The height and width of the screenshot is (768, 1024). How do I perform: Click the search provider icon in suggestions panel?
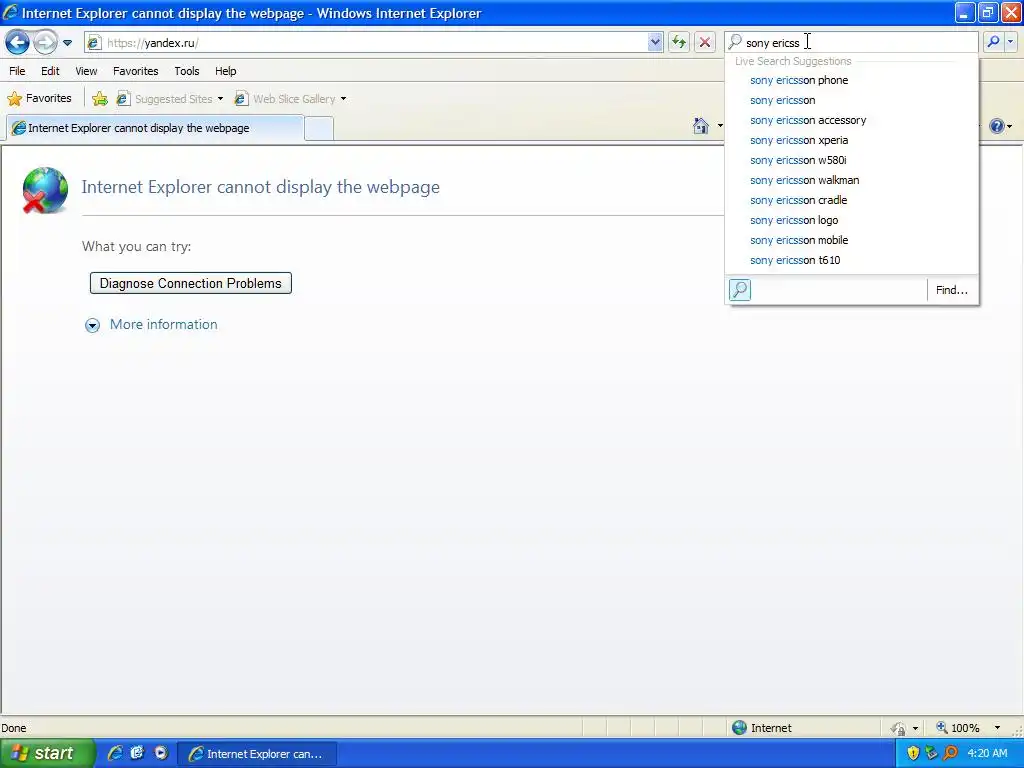click(740, 289)
